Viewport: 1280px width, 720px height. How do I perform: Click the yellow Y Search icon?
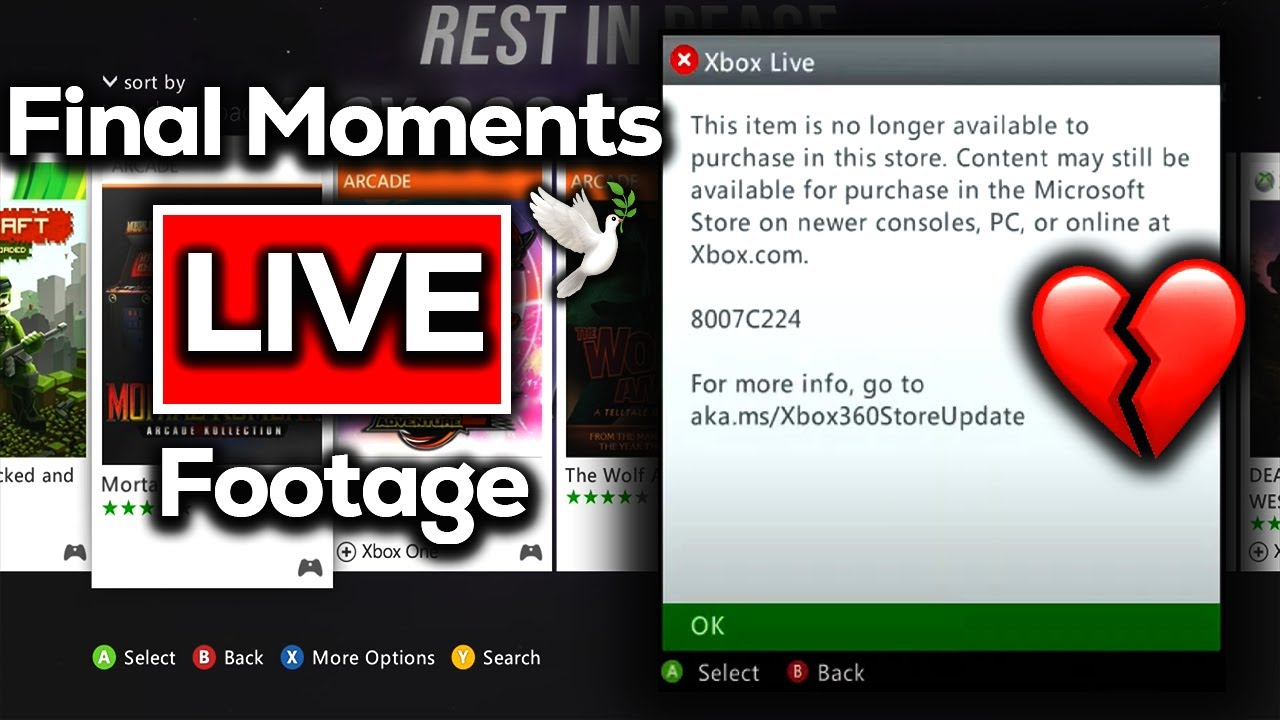pos(462,657)
